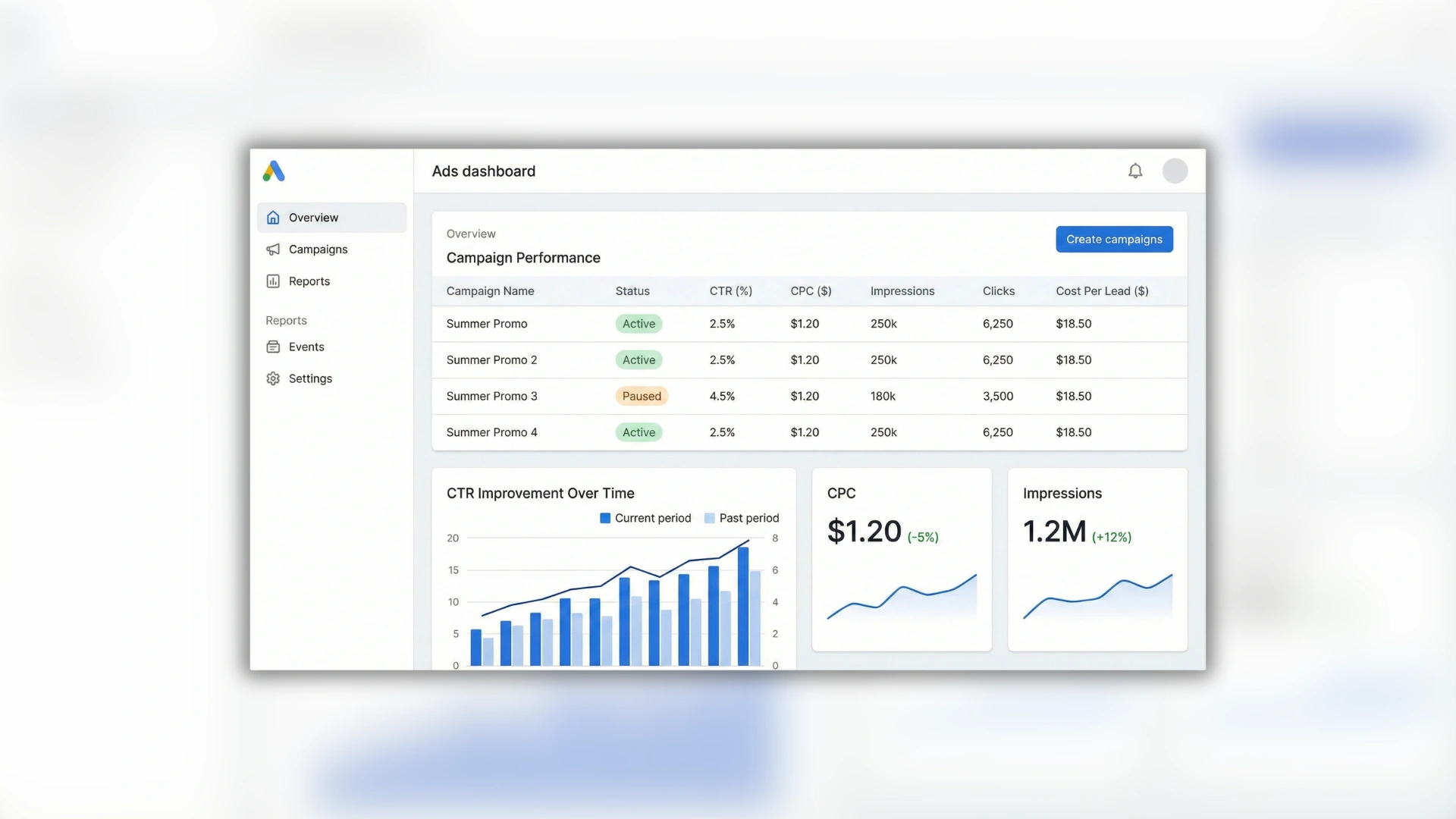Toggle the Past period legend swatch
The height and width of the screenshot is (819, 1456).
point(711,518)
